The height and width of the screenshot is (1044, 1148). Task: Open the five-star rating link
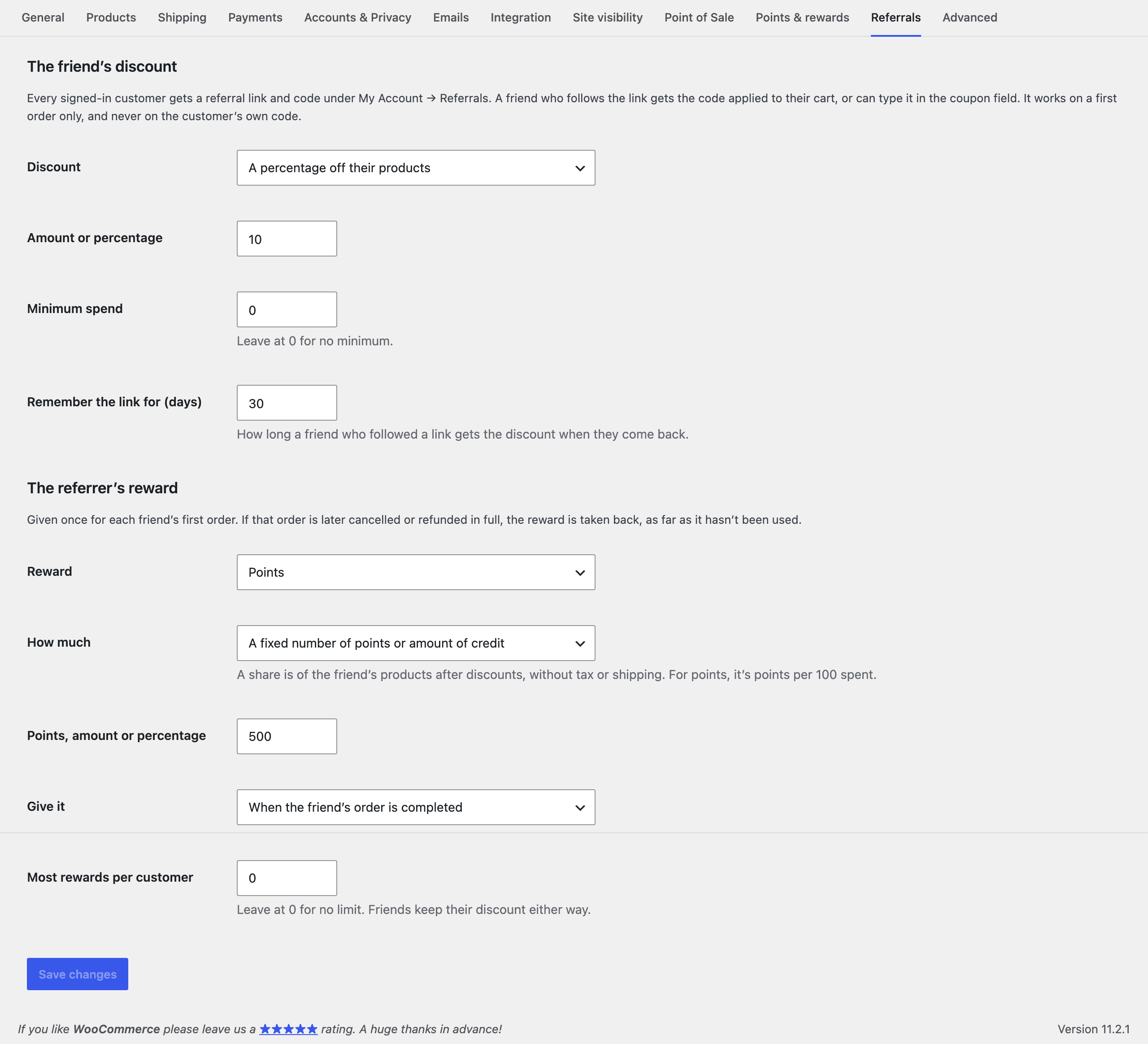[x=288, y=1029]
